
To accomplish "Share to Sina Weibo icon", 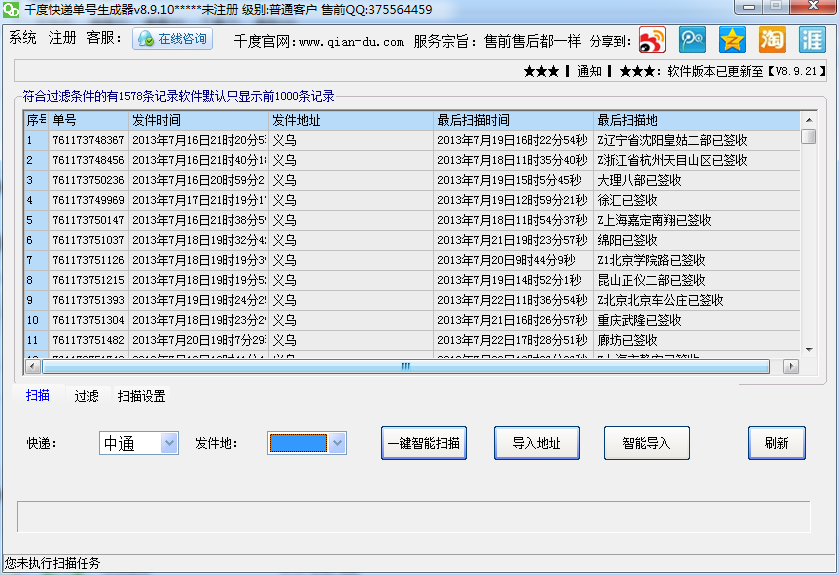I will pos(652,40).
